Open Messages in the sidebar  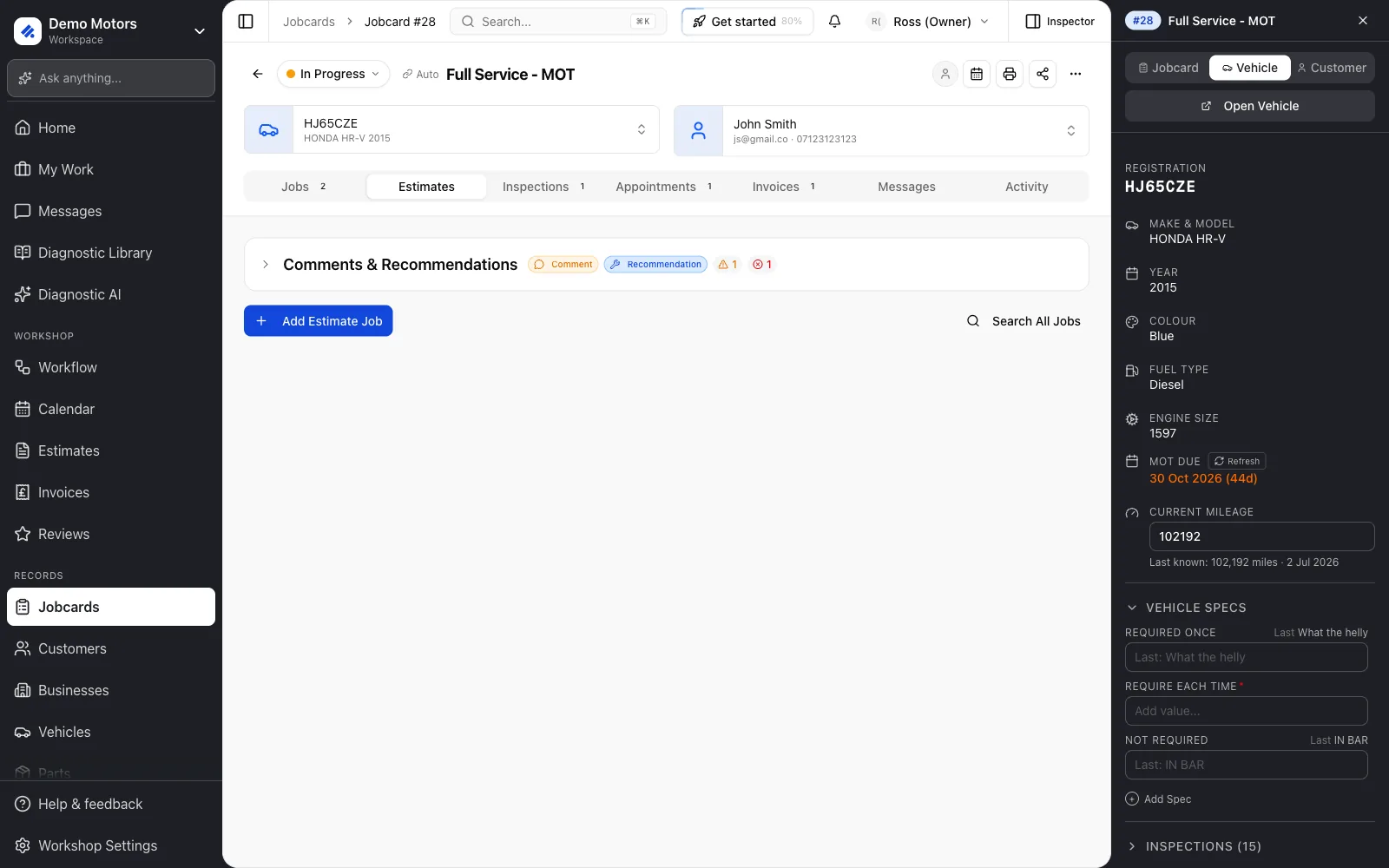111,211
